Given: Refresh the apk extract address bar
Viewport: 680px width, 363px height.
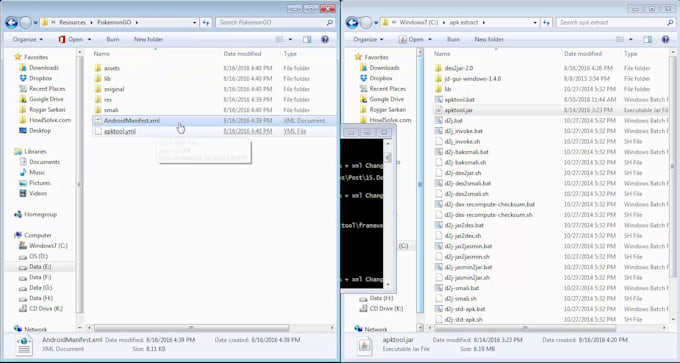Looking at the screenshot, I should (547, 23).
